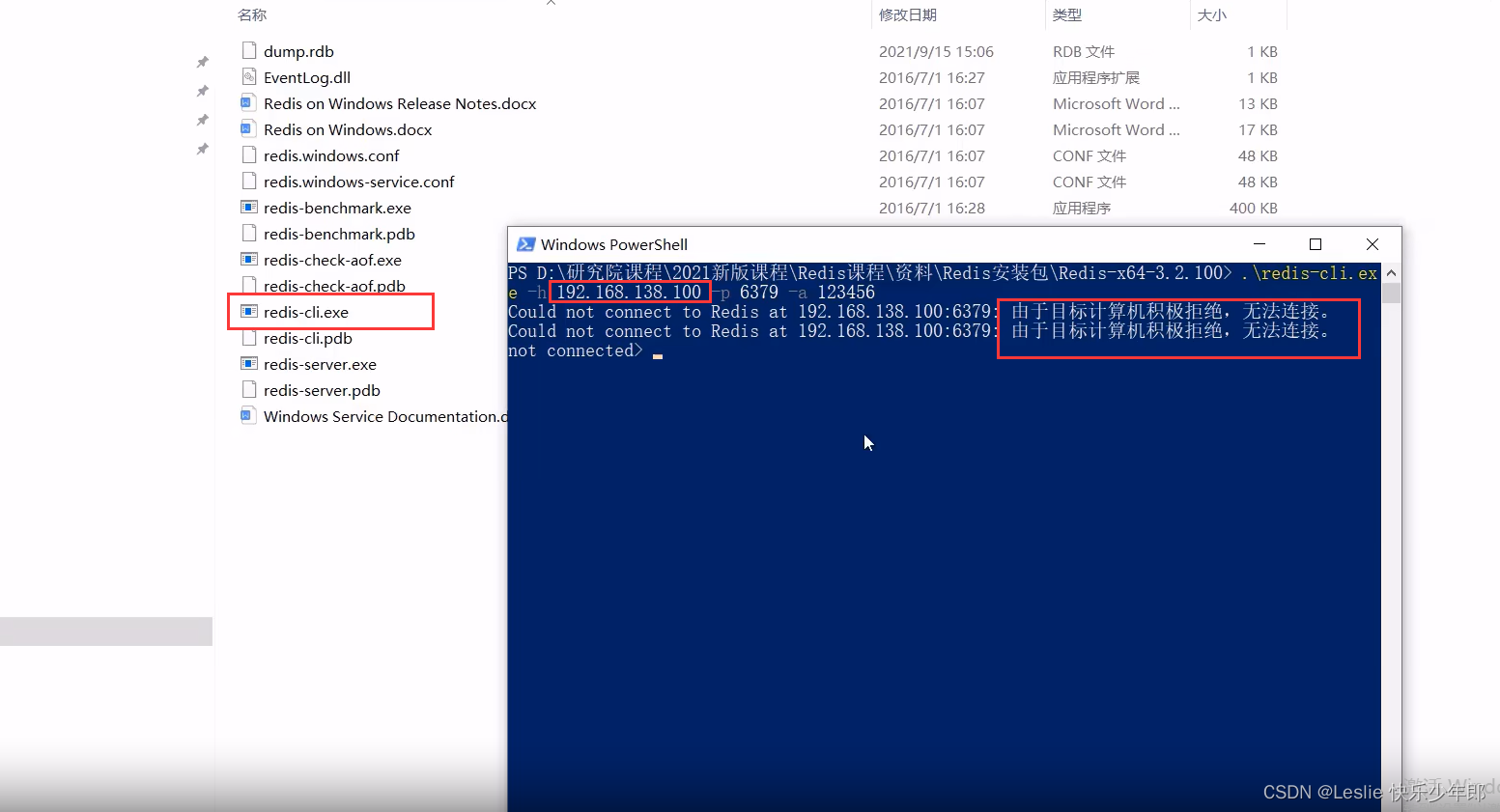Select the file name redis-server.pdb
The image size is (1500, 812).
tap(322, 390)
